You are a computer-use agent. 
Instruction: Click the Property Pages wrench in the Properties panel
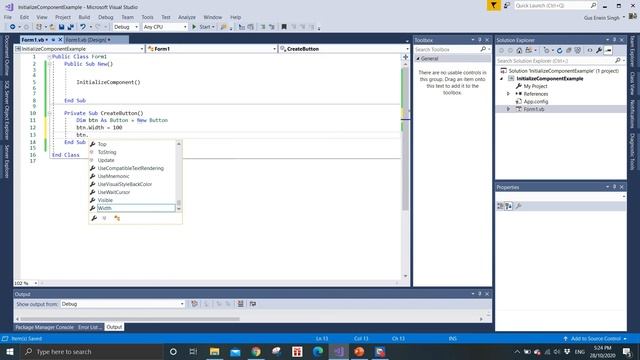518,206
